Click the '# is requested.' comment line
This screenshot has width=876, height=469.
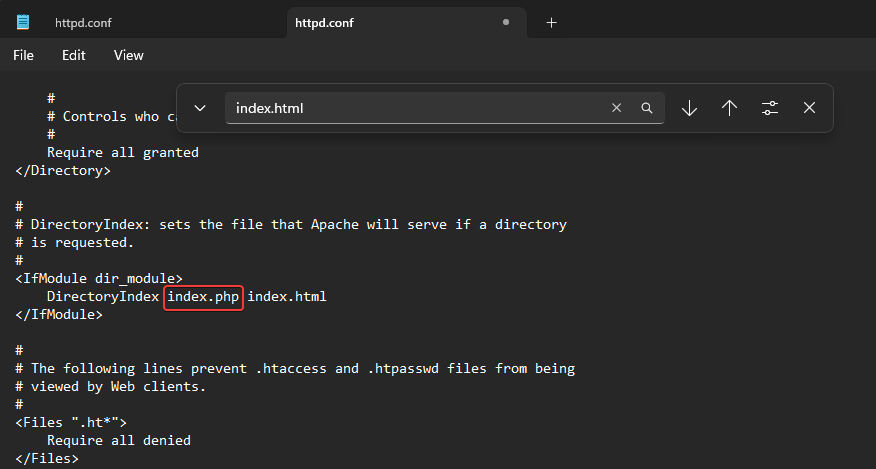(75, 243)
